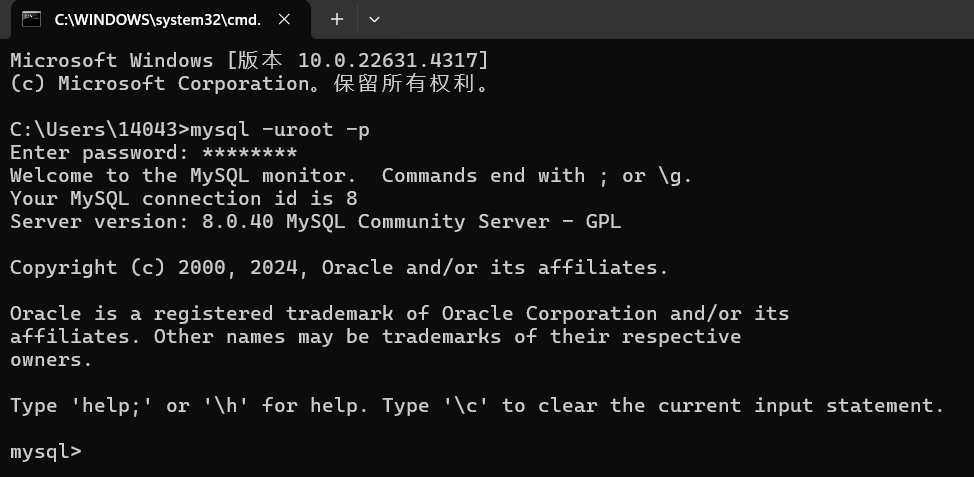This screenshot has height=477, width=974.
Task: Click the masked password asterisks
Action: (x=250, y=153)
